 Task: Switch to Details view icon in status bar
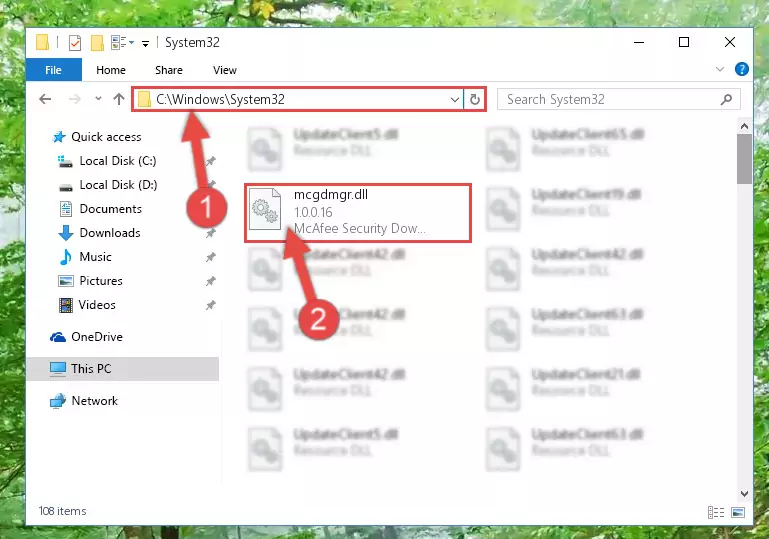pyautogui.click(x=716, y=513)
